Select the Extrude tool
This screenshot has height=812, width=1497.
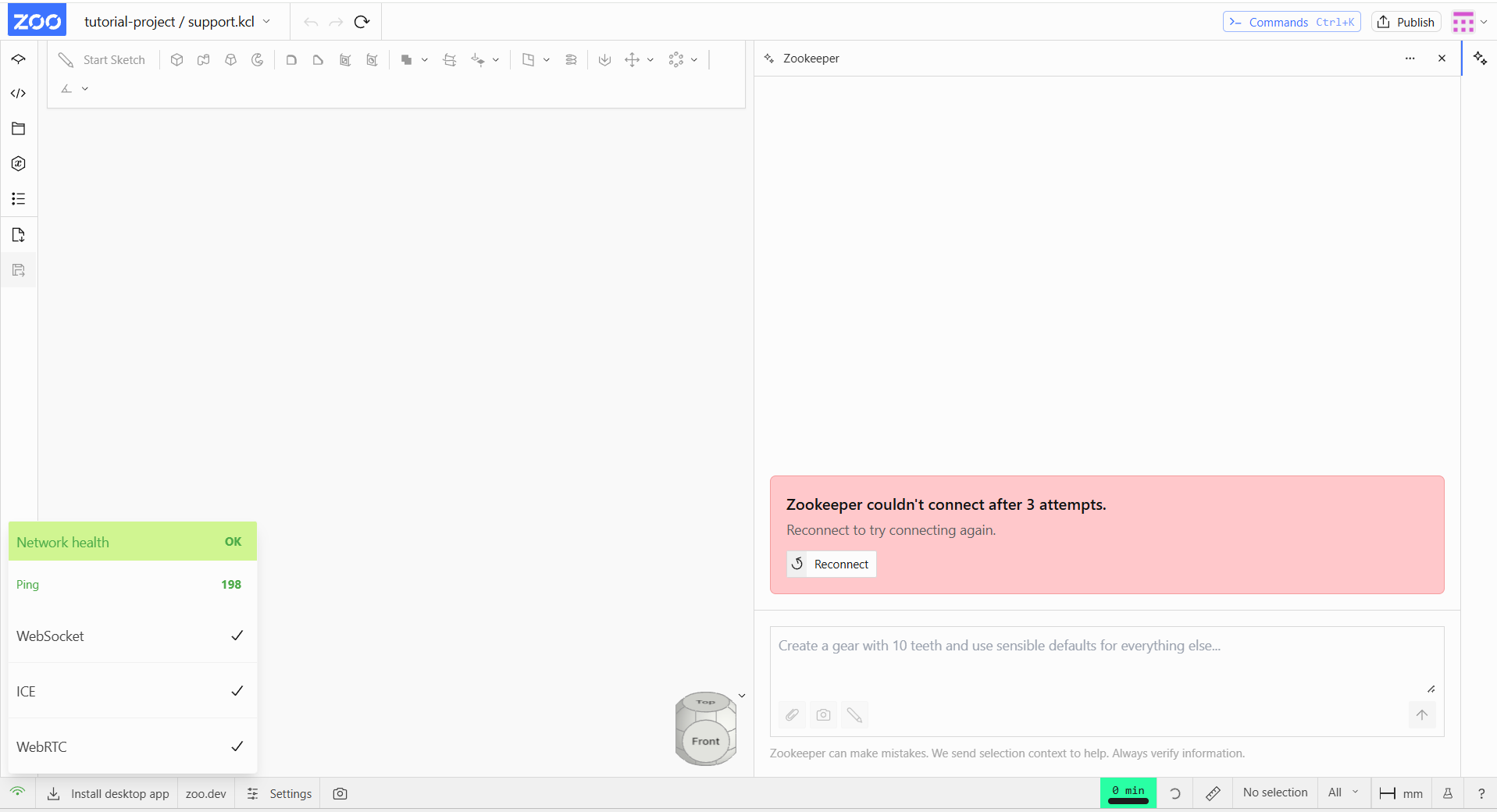point(177,59)
